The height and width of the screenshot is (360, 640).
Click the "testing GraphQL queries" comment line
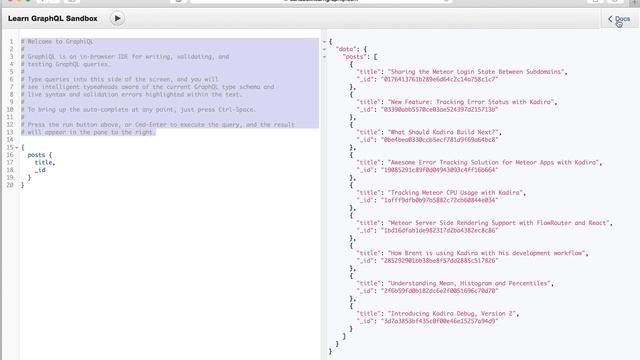tap(66, 64)
